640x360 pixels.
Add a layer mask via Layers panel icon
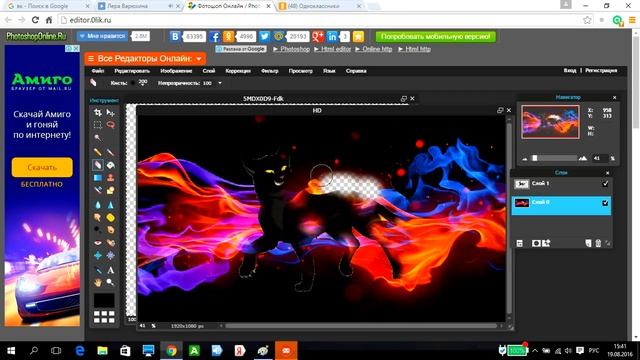(536, 243)
